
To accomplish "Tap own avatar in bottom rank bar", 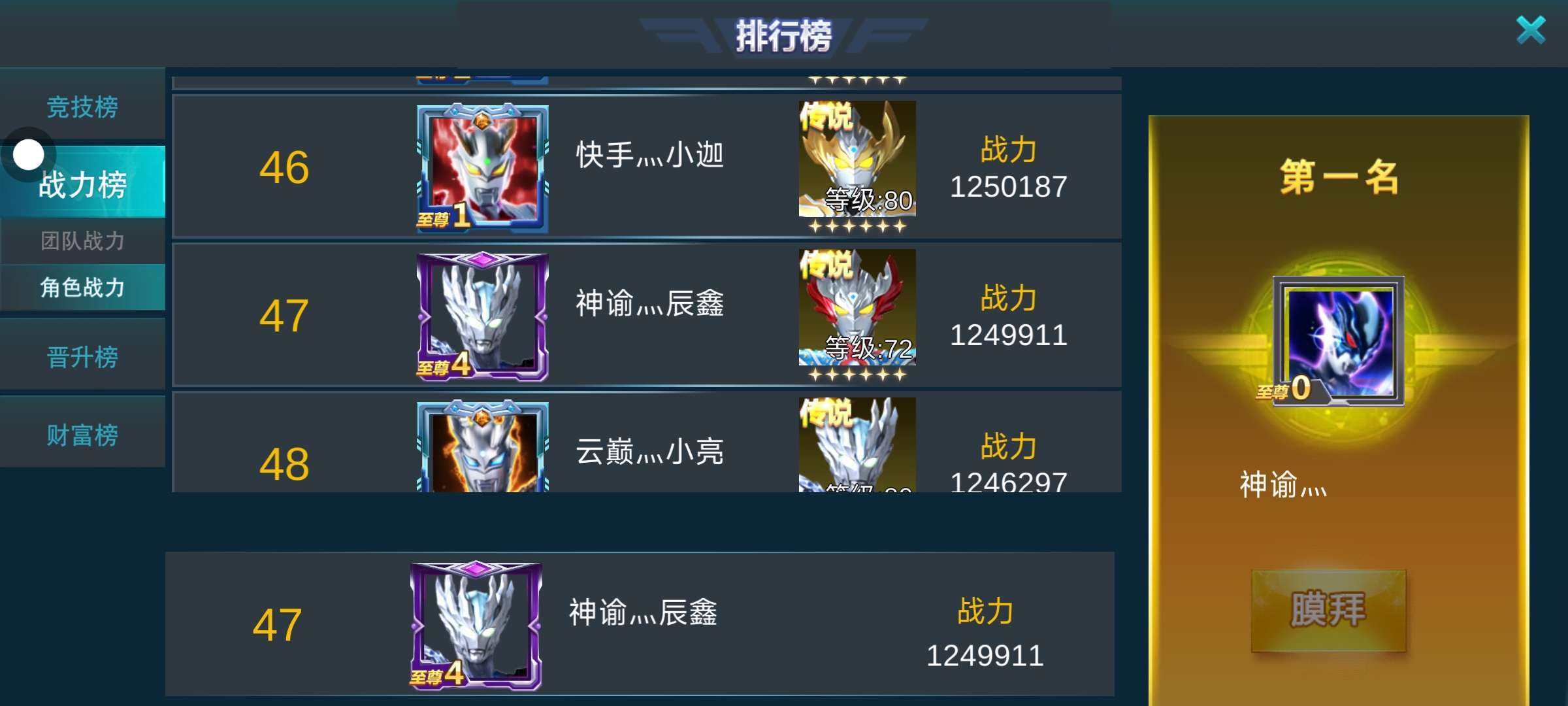I will (476, 626).
